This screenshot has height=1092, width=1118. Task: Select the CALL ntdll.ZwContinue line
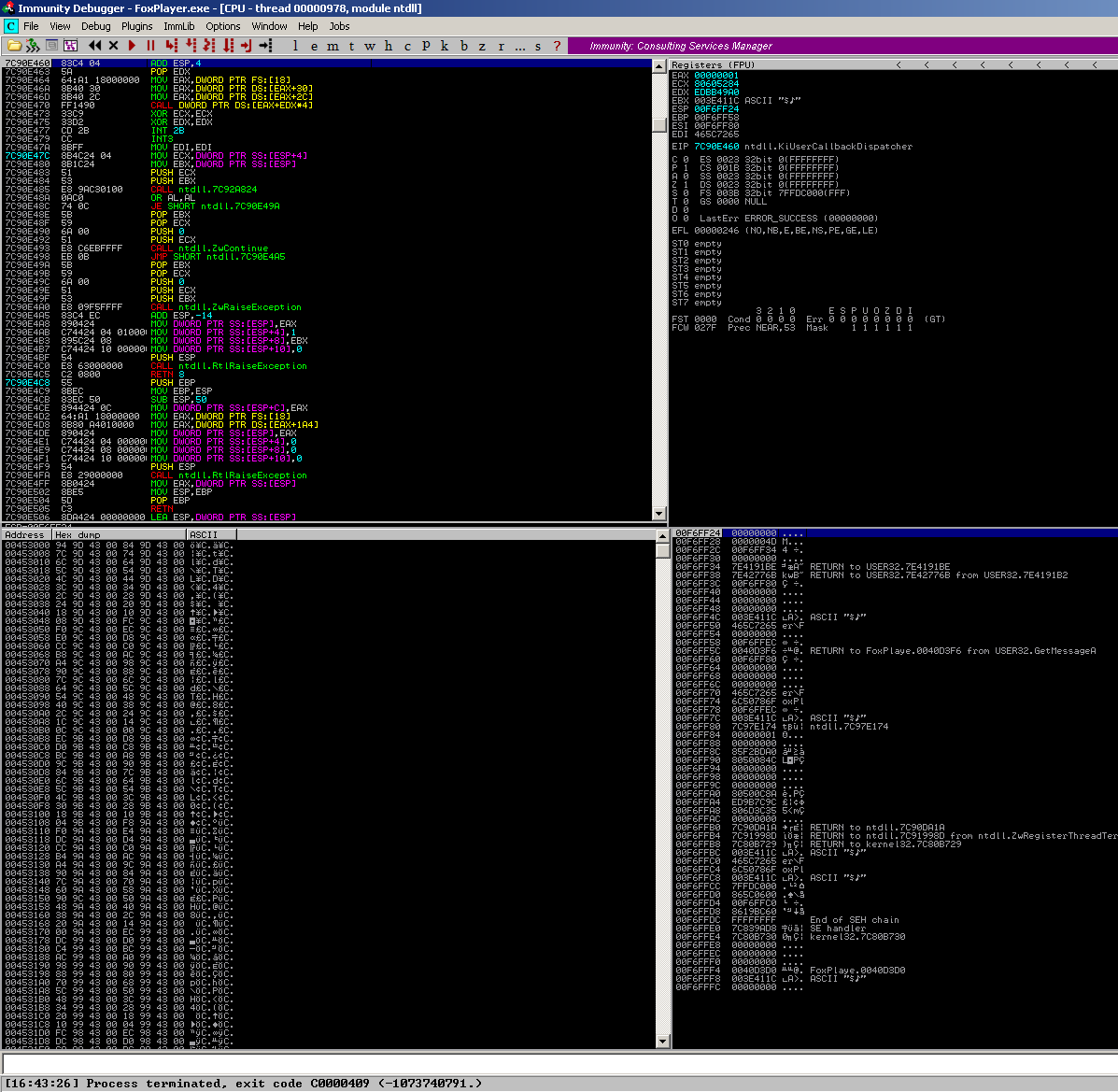pos(327,248)
